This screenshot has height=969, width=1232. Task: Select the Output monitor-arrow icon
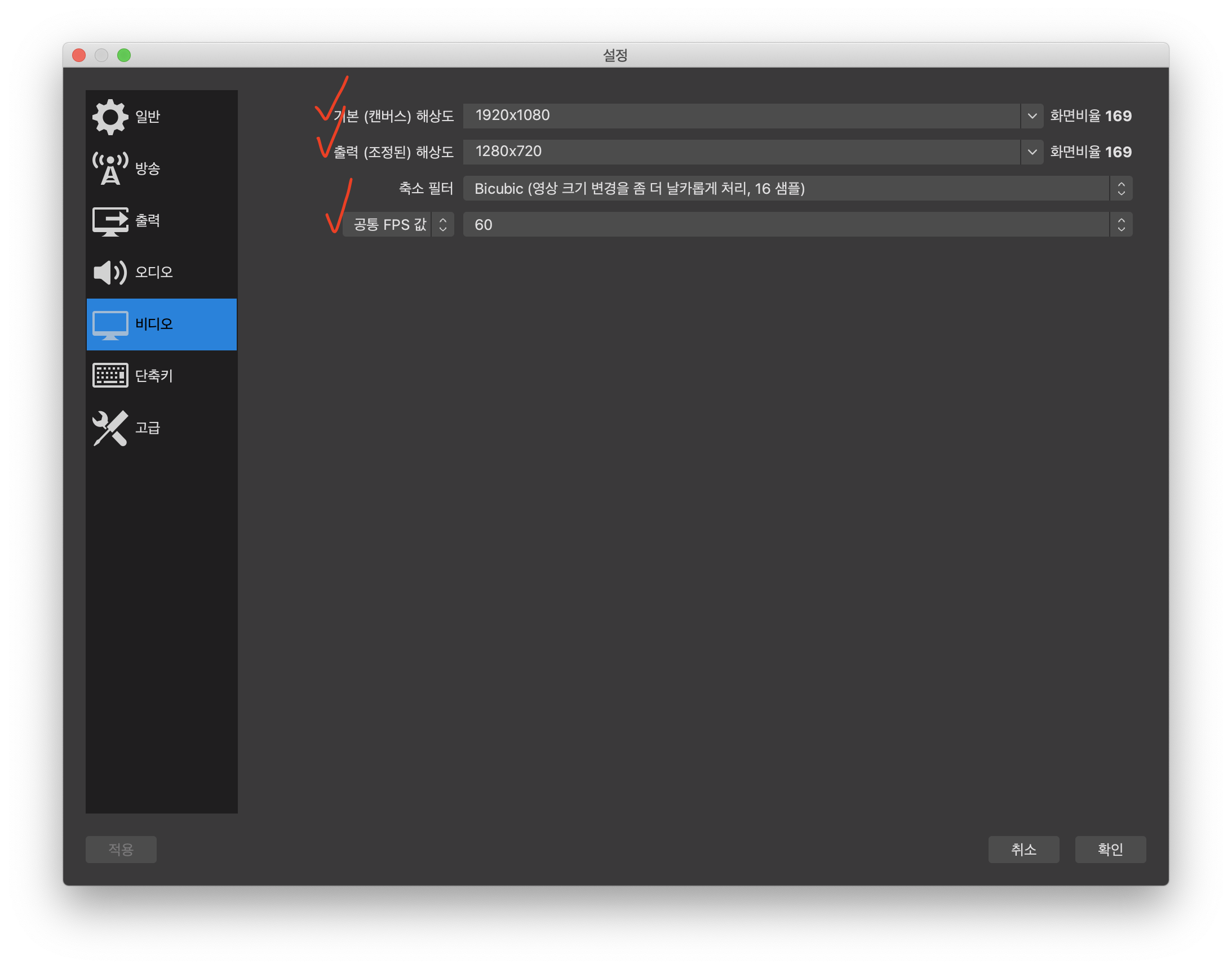(x=110, y=221)
